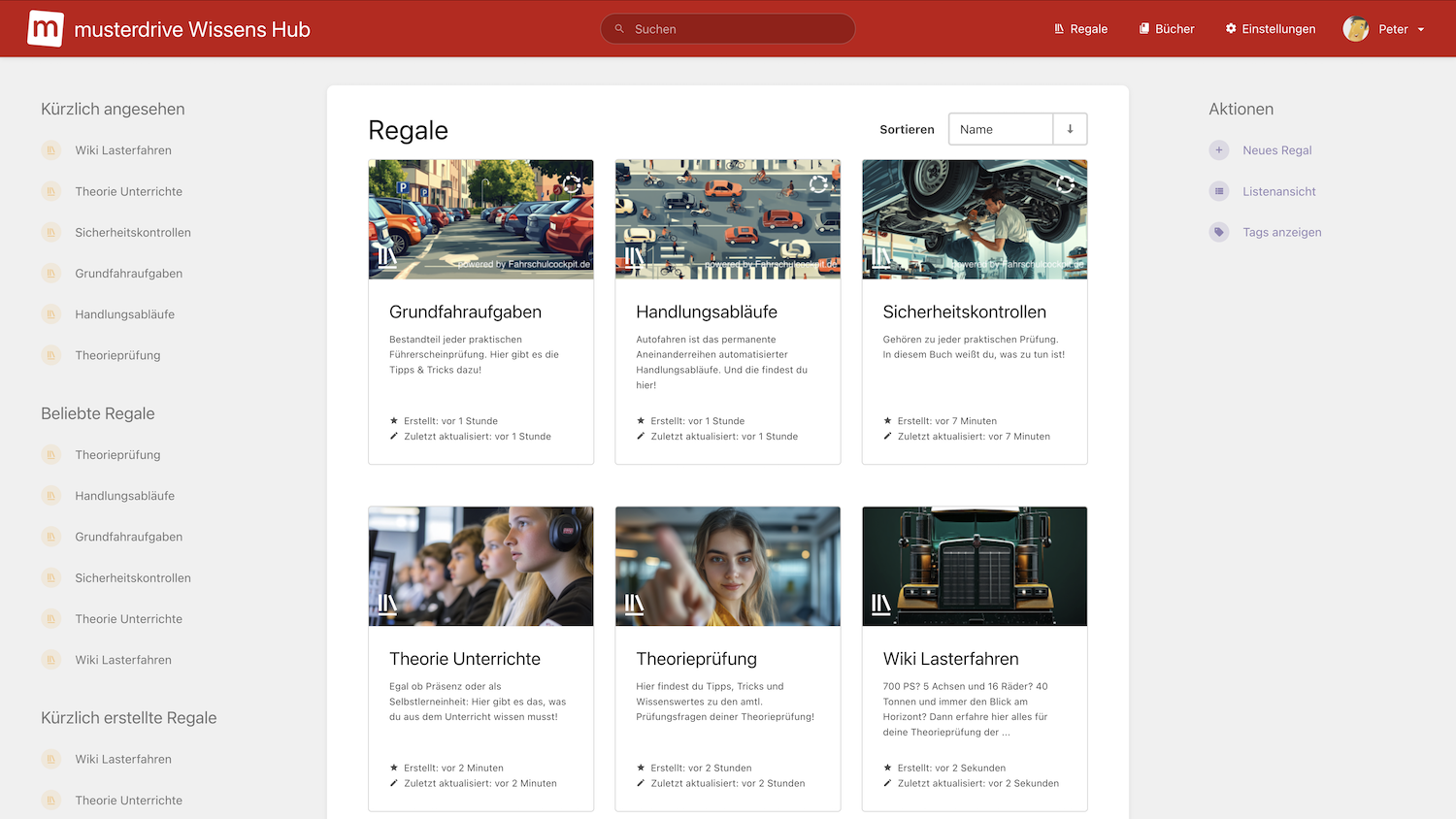Viewport: 1456px width, 819px height.
Task: Click Peter's profile avatar
Action: [x=1355, y=29]
